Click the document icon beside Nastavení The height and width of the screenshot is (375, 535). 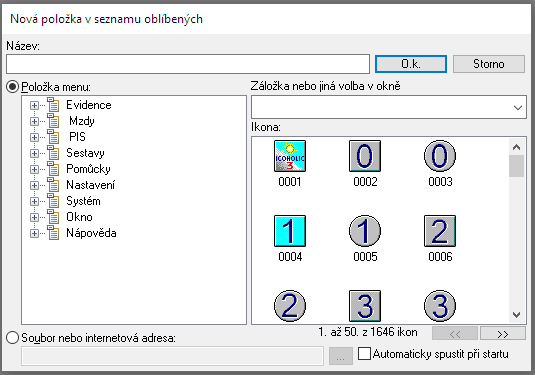click(x=53, y=185)
